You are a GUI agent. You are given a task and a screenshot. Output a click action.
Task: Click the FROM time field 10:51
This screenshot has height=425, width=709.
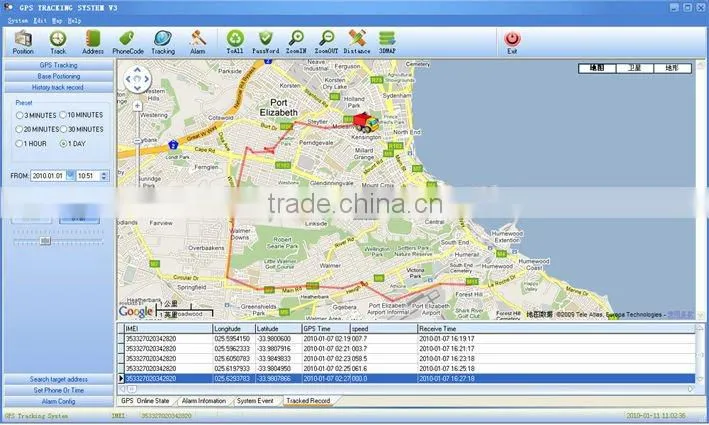[x=89, y=175]
